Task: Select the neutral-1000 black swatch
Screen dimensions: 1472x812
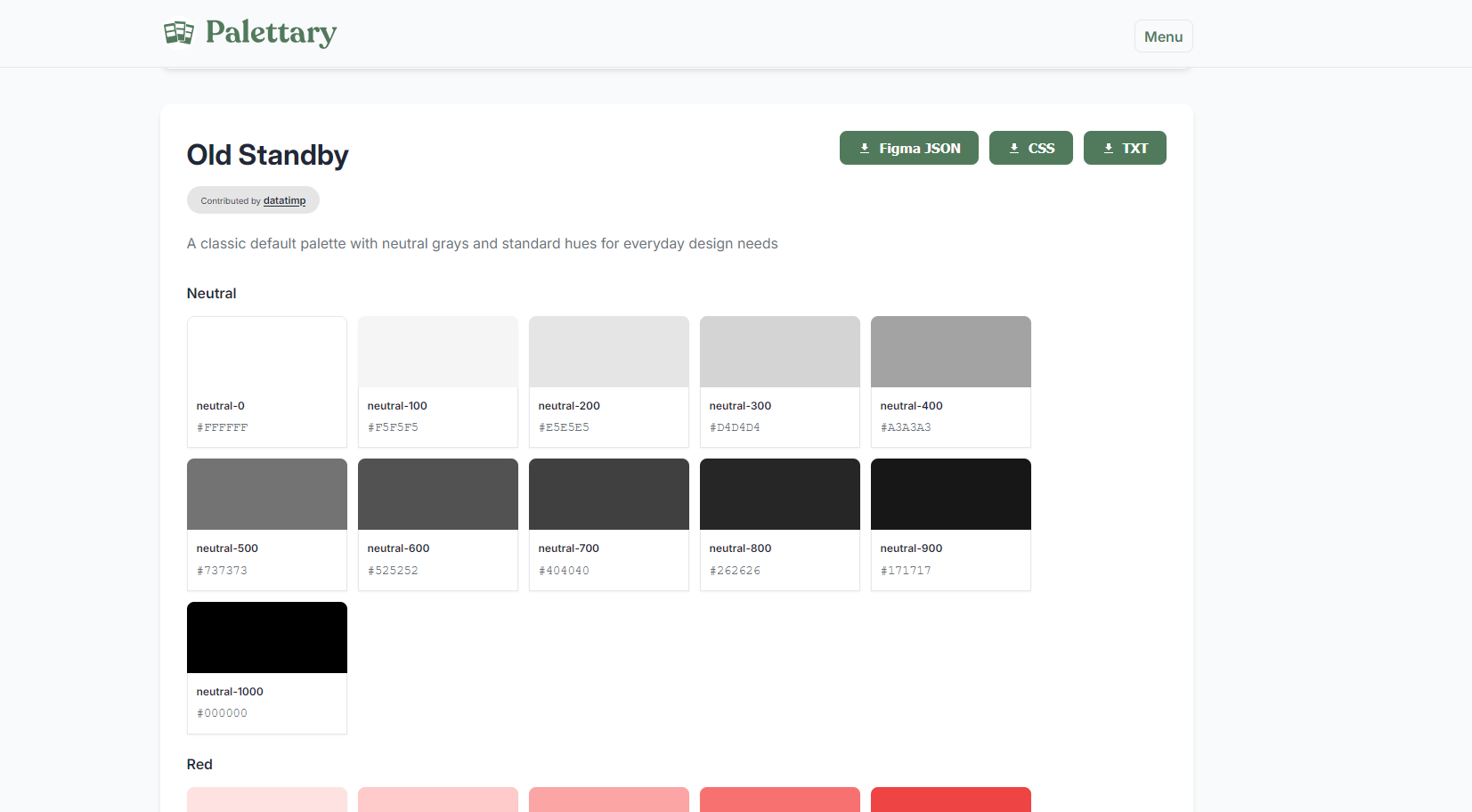Action: pyautogui.click(x=266, y=637)
